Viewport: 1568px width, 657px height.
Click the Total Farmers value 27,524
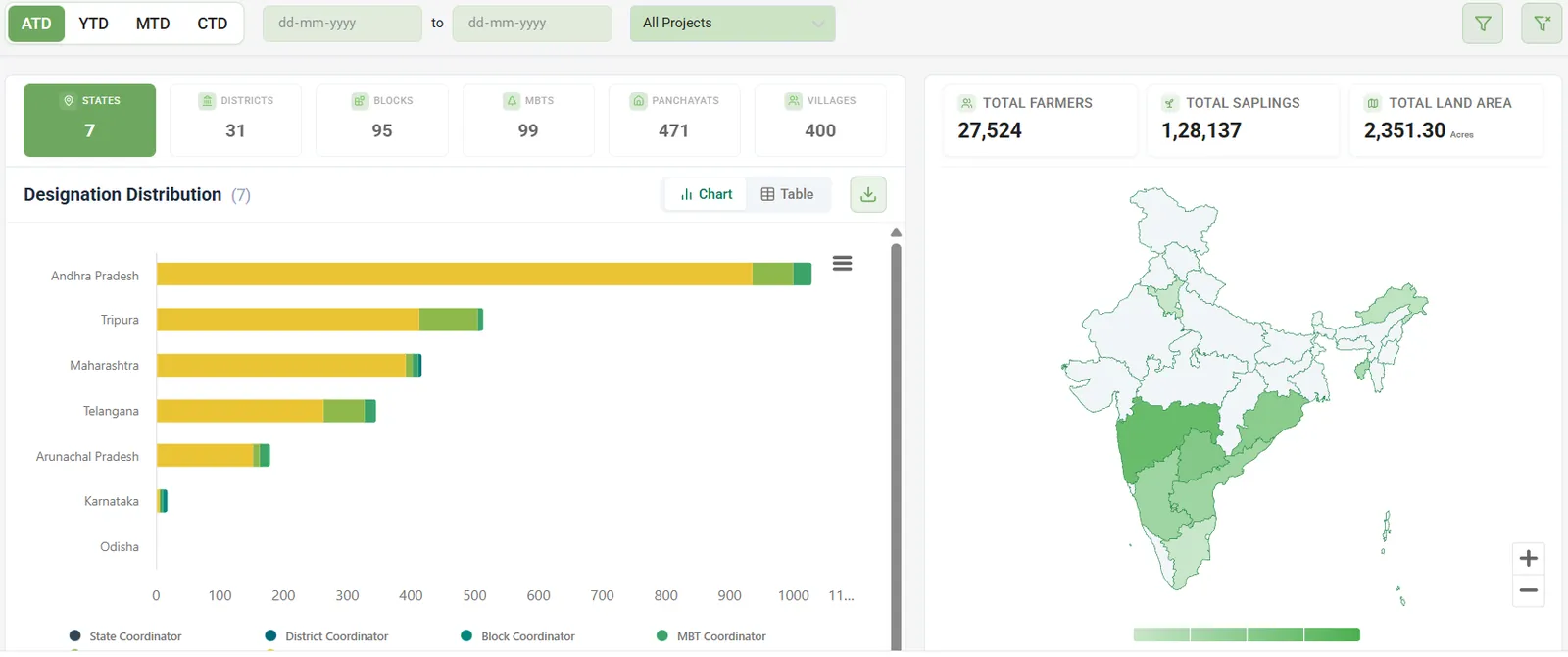click(x=990, y=130)
